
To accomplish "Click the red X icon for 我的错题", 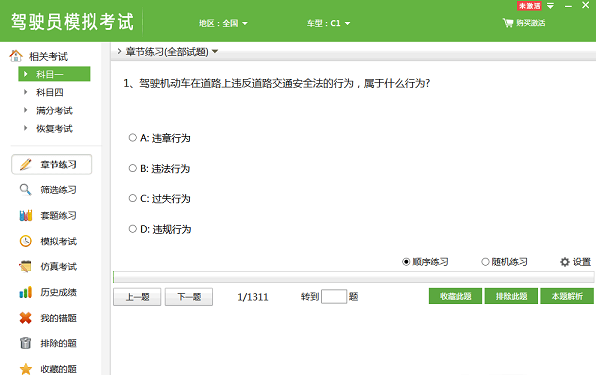I will (25, 318).
